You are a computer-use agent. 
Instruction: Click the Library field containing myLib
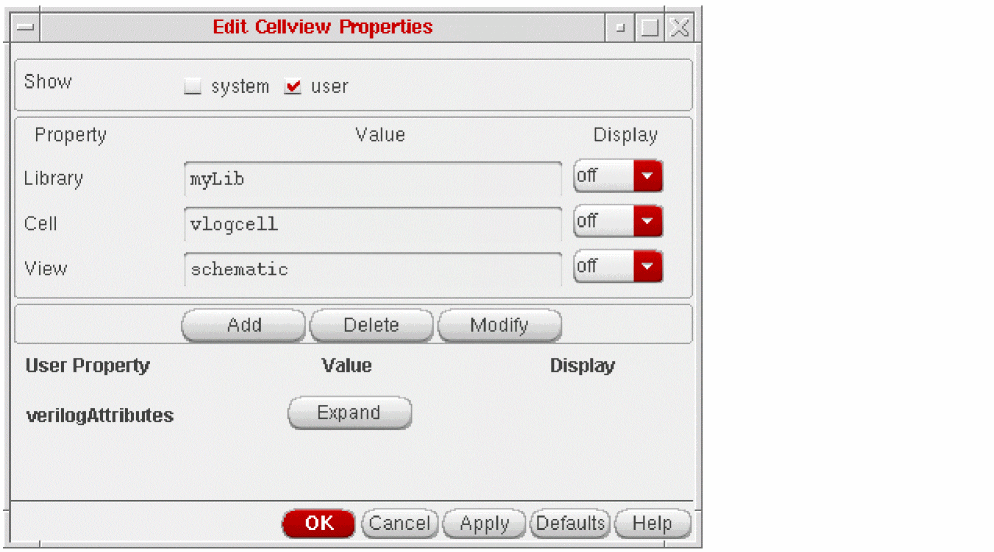pyautogui.click(x=372, y=180)
